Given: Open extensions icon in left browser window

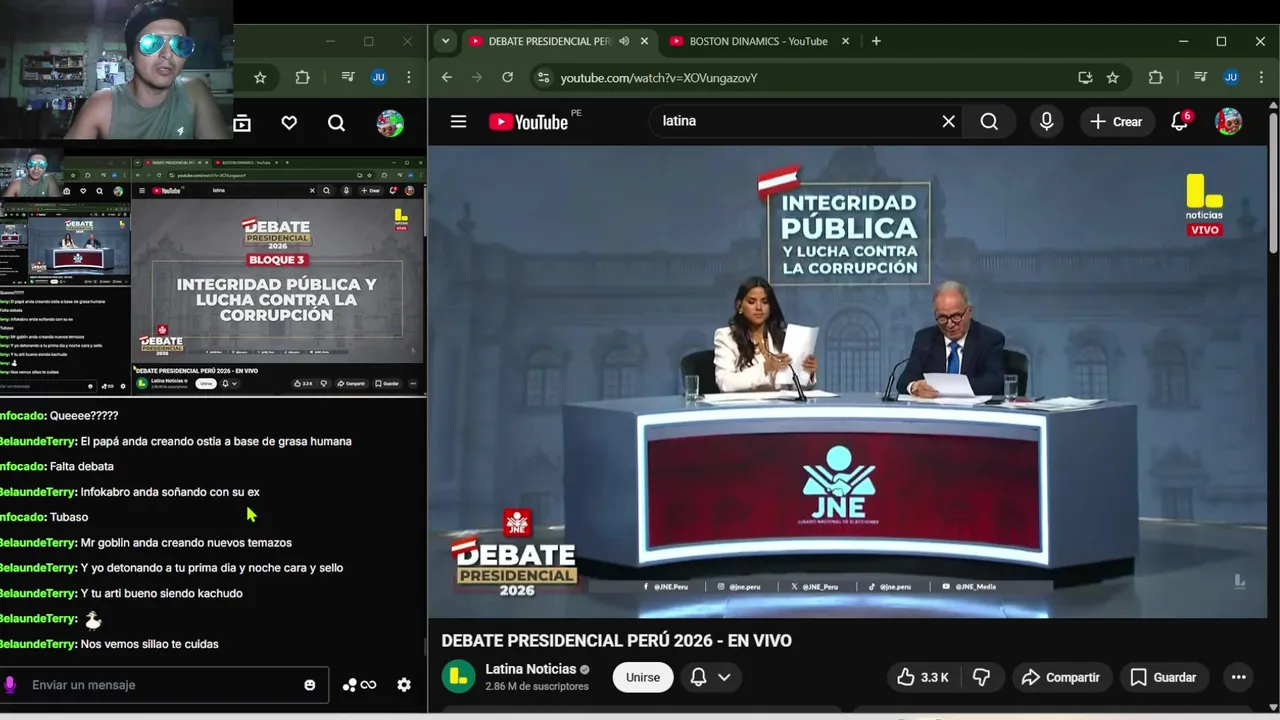Looking at the screenshot, I should [x=302, y=77].
